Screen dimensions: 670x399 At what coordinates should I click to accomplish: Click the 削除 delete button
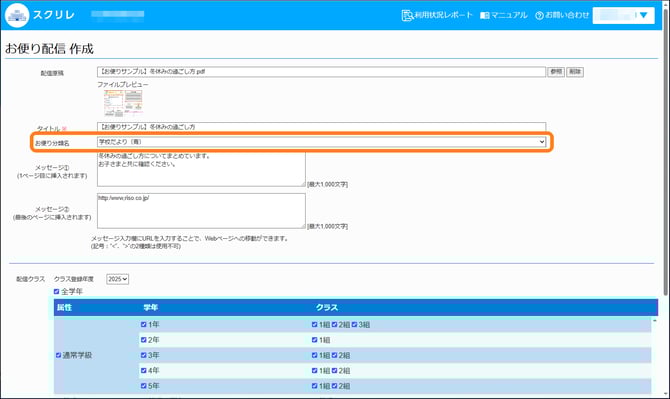tap(575, 72)
